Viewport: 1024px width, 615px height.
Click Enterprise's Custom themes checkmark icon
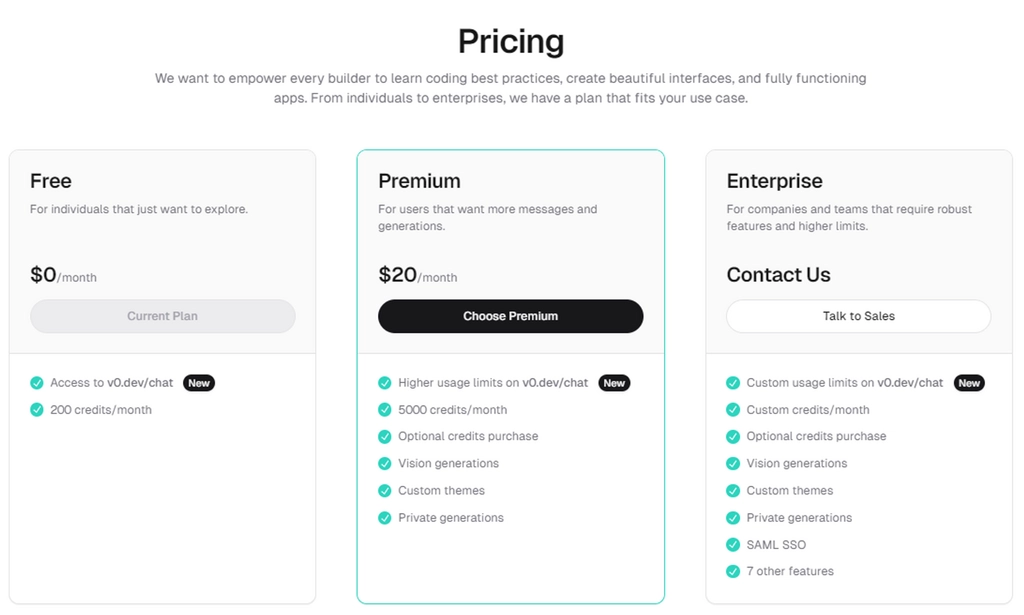[733, 491]
